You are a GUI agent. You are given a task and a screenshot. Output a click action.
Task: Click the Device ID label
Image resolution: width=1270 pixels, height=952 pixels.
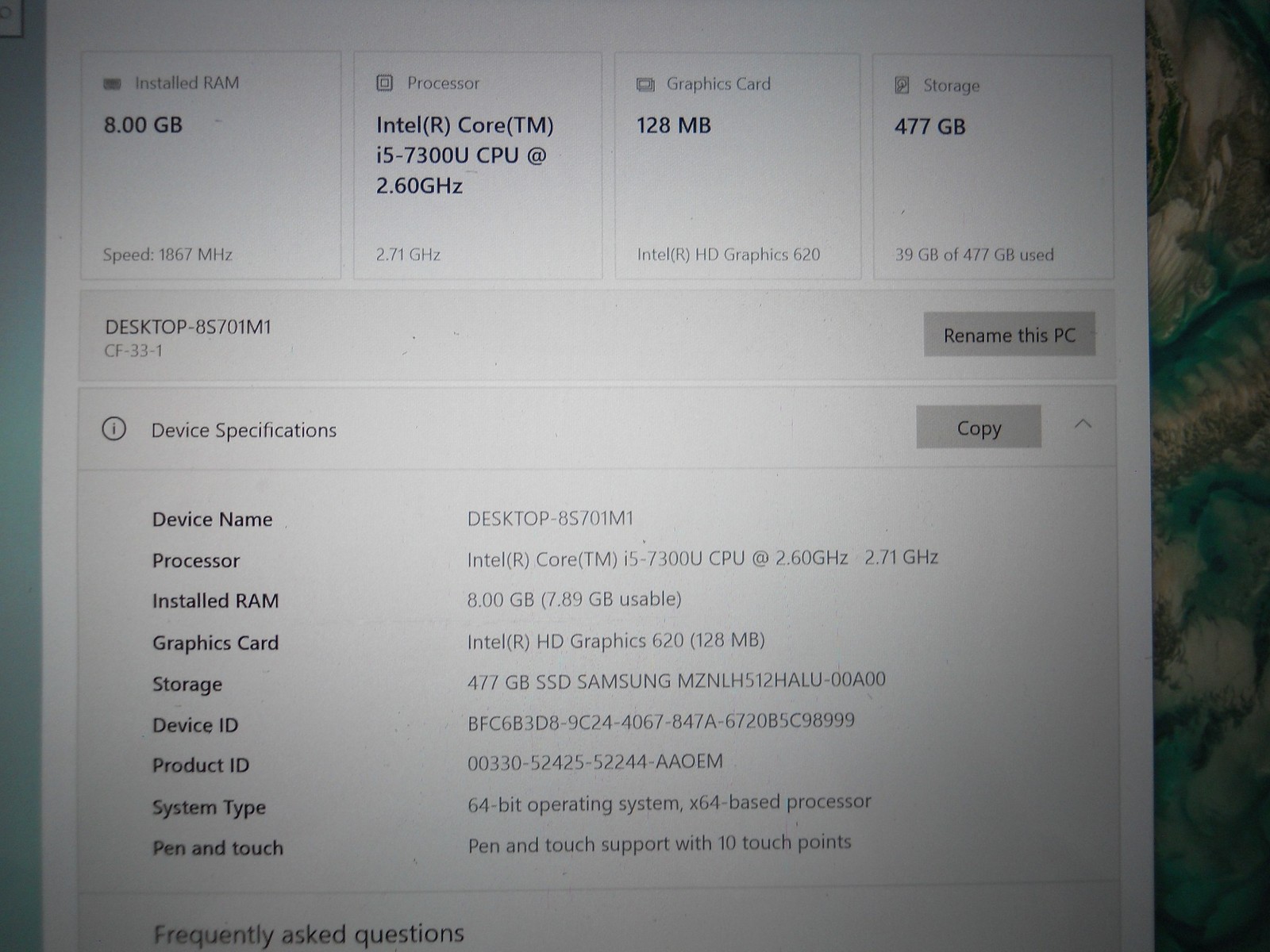194,725
